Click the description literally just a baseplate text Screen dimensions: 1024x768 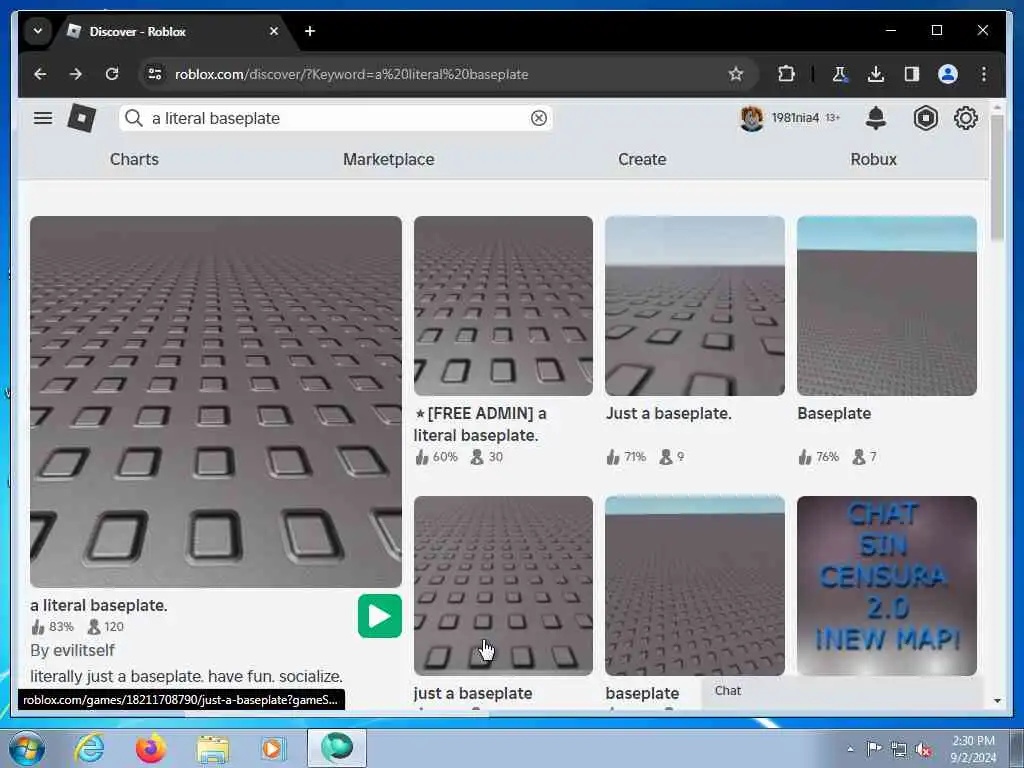pos(186,677)
